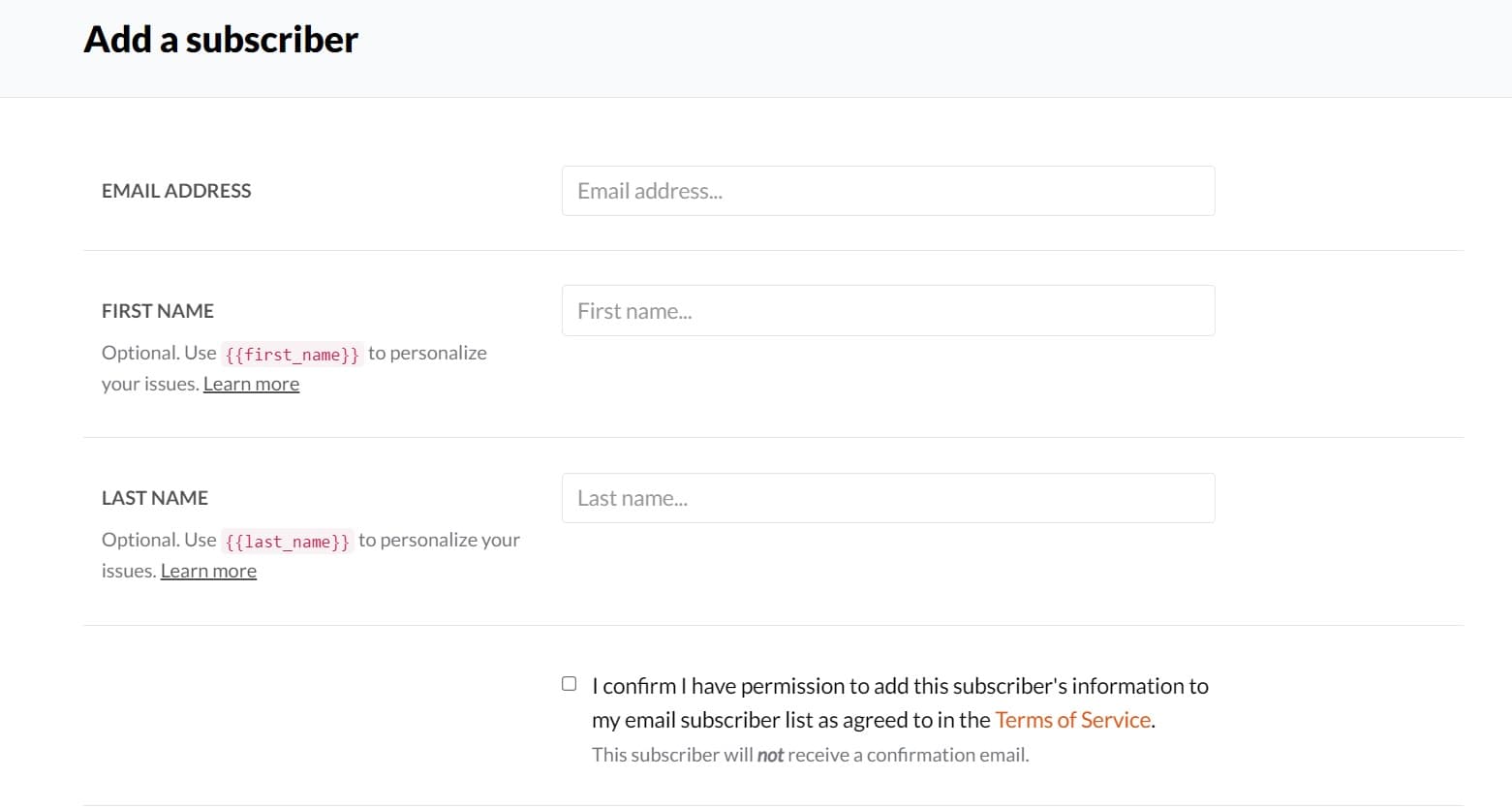This screenshot has height=809, width=1512.
Task: Click 'to personalize your' text beside {{last_name}}
Action: pyautogui.click(x=439, y=540)
